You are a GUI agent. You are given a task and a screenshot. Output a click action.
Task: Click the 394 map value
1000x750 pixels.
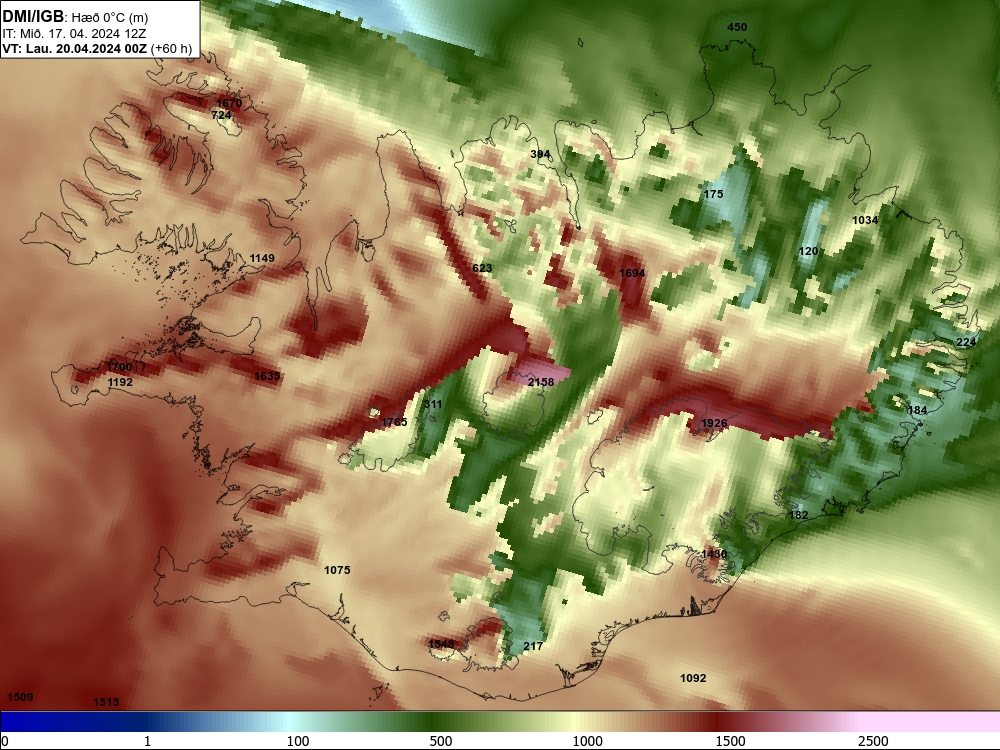(x=540, y=154)
